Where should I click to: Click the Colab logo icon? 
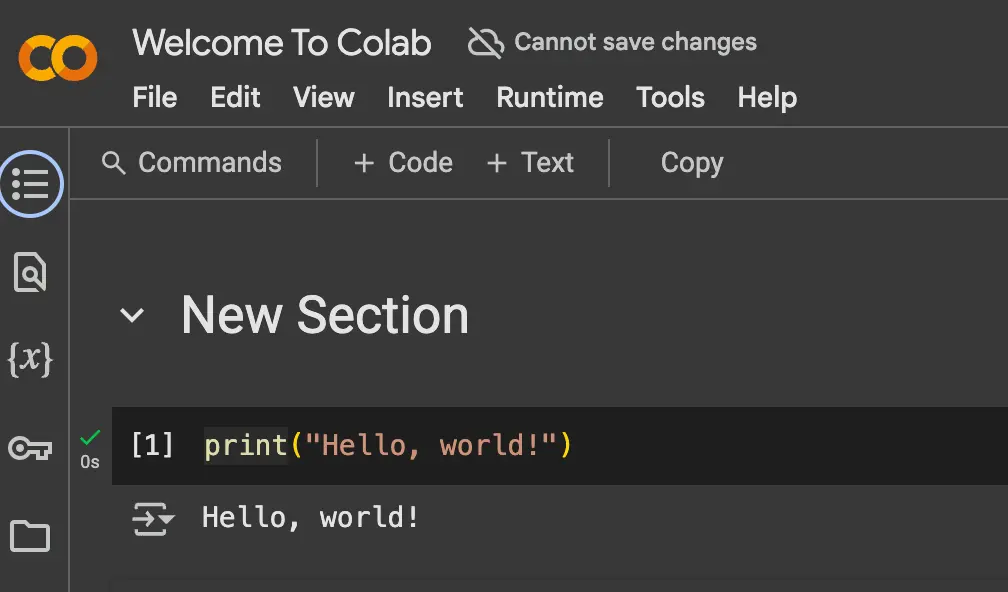click(x=58, y=58)
